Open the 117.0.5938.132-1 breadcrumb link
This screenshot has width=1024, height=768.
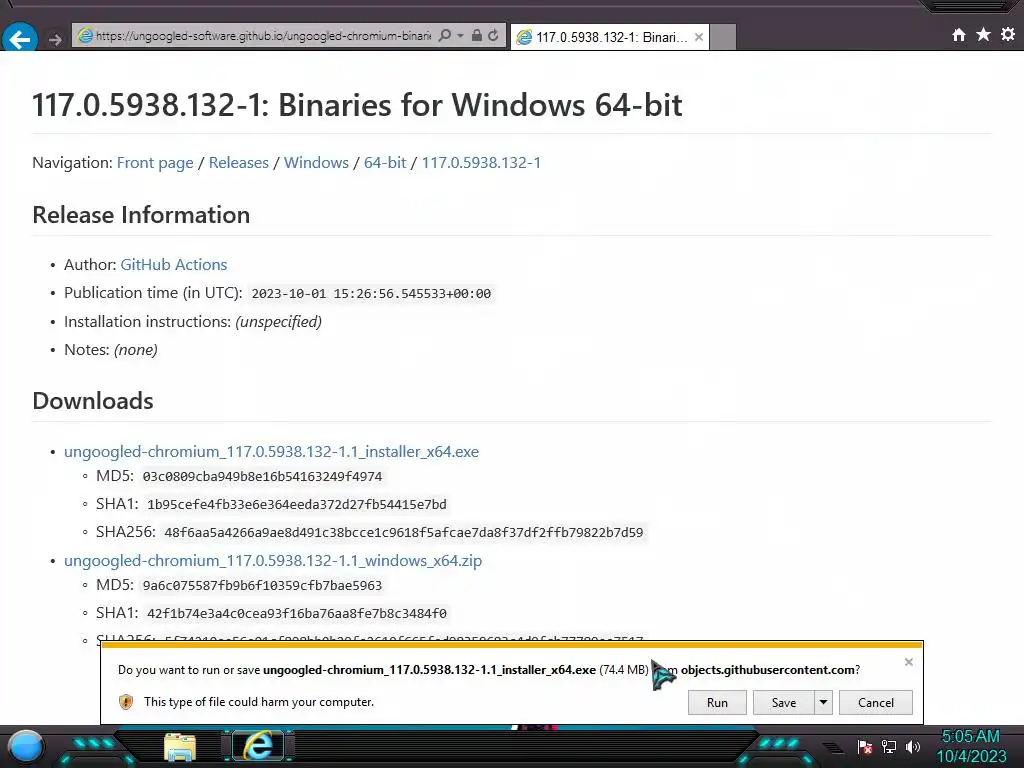pos(481,163)
